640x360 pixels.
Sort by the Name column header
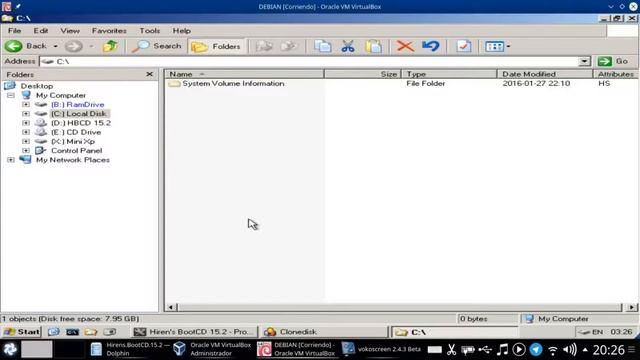click(x=244, y=74)
